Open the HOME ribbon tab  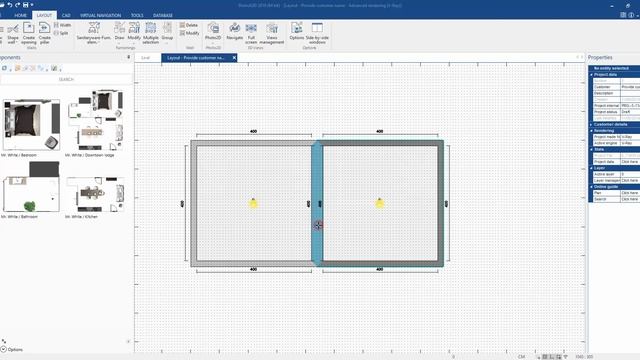pyautogui.click(x=20, y=16)
